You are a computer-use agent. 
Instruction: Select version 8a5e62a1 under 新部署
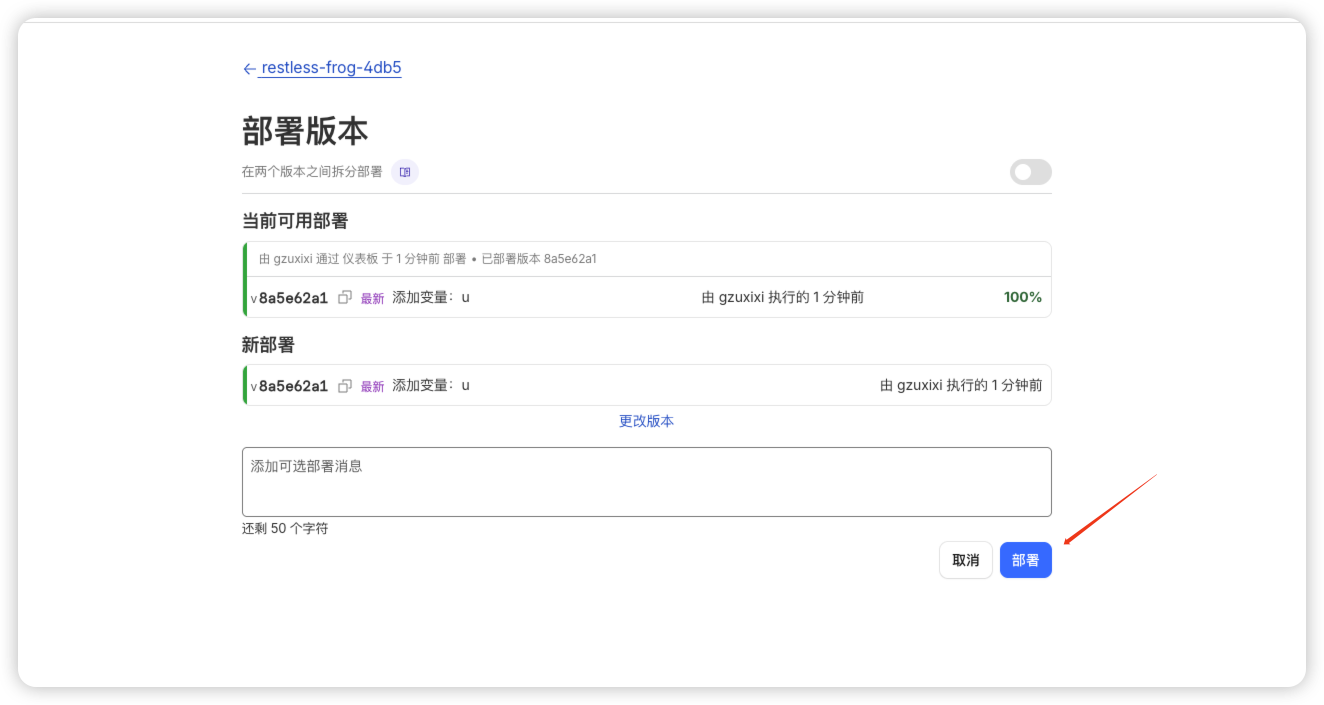[292, 386]
